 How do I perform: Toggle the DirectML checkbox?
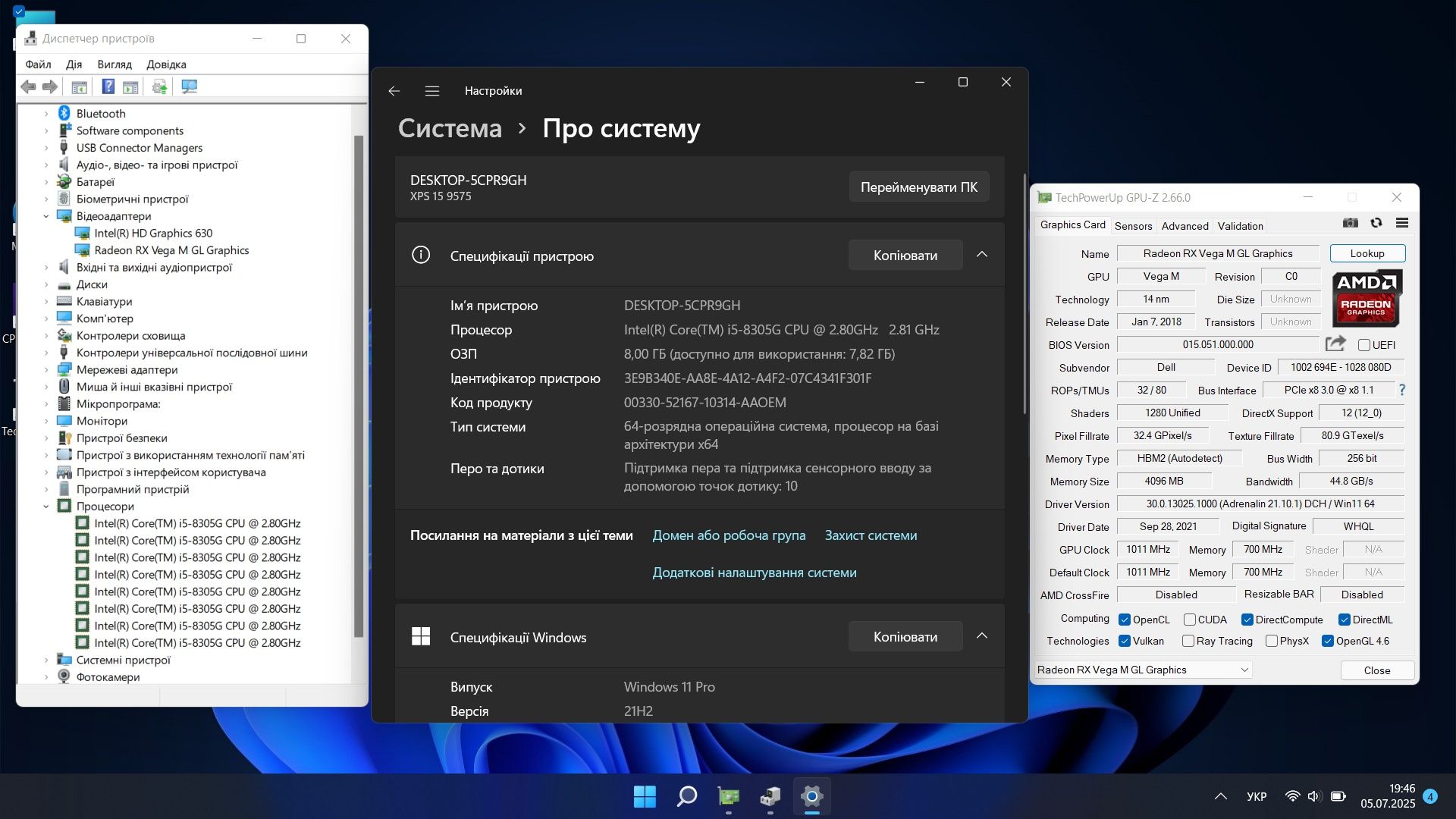click(1345, 620)
